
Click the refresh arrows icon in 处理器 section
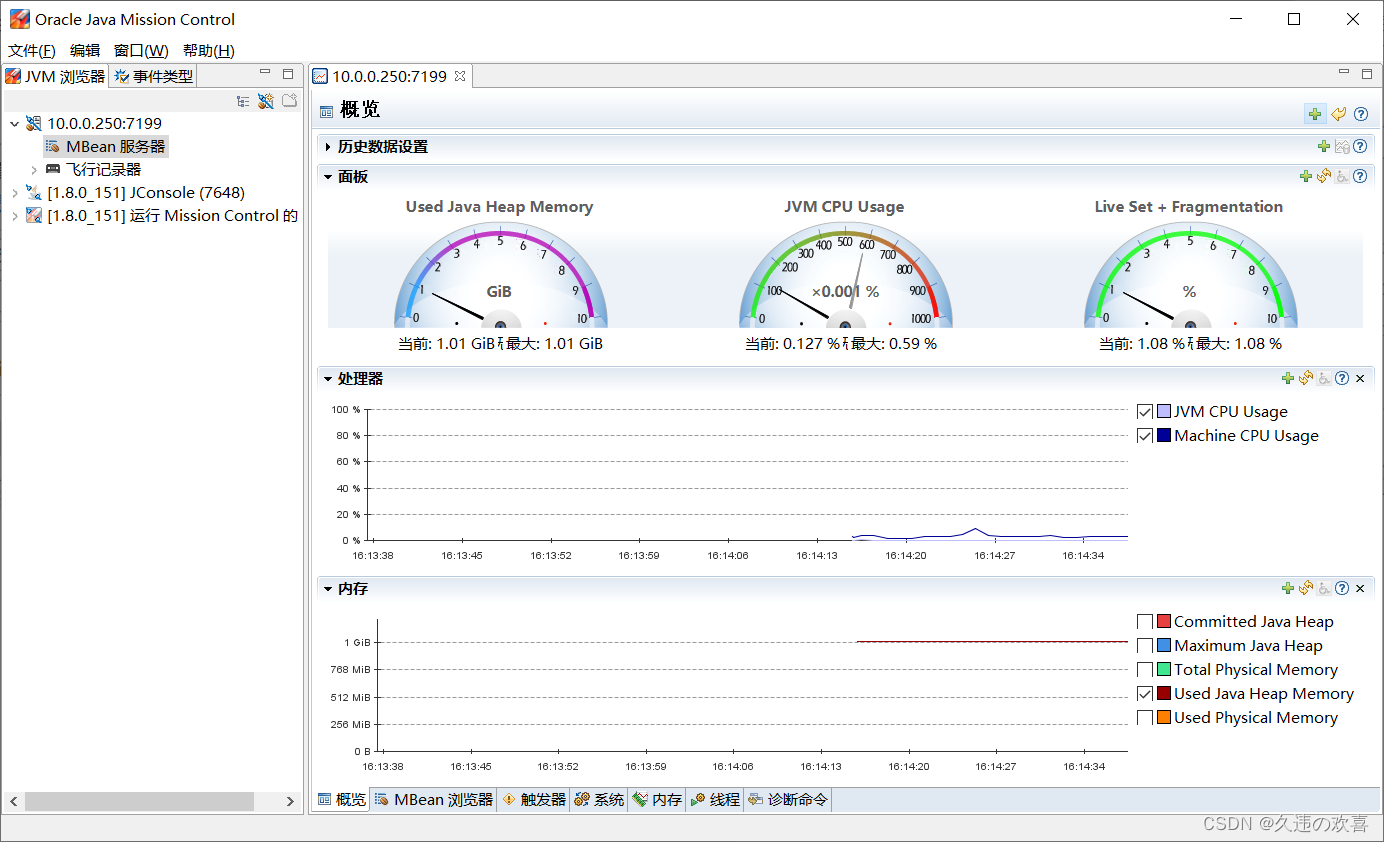click(1306, 378)
